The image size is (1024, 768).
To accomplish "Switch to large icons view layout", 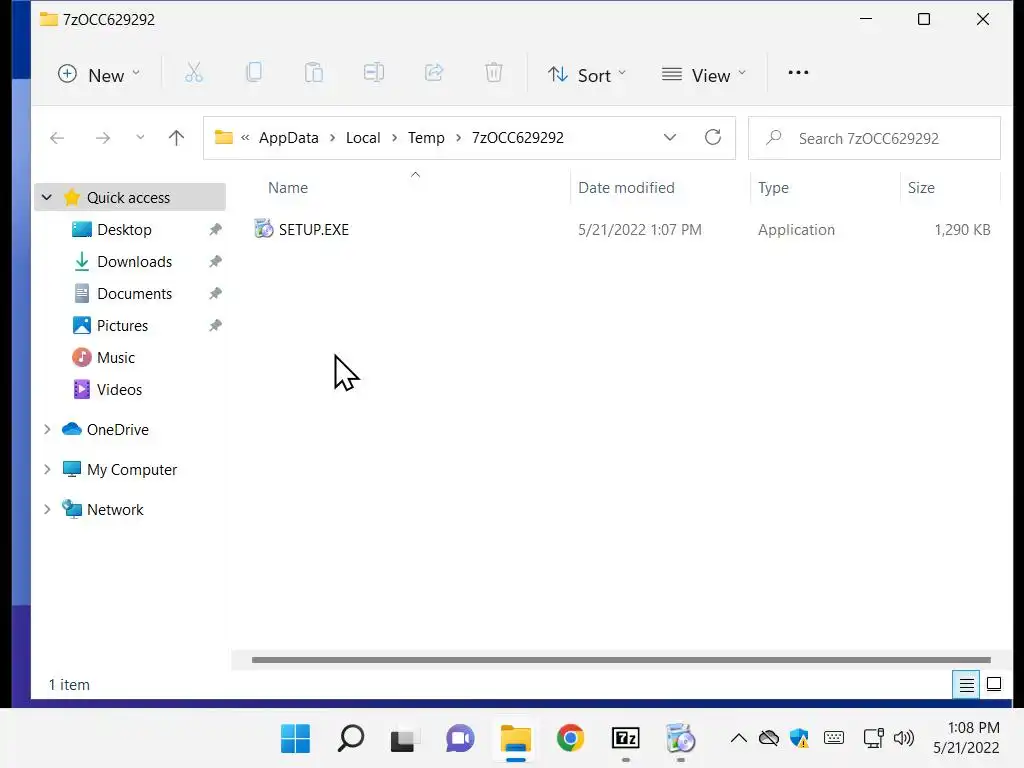I will click(x=993, y=684).
